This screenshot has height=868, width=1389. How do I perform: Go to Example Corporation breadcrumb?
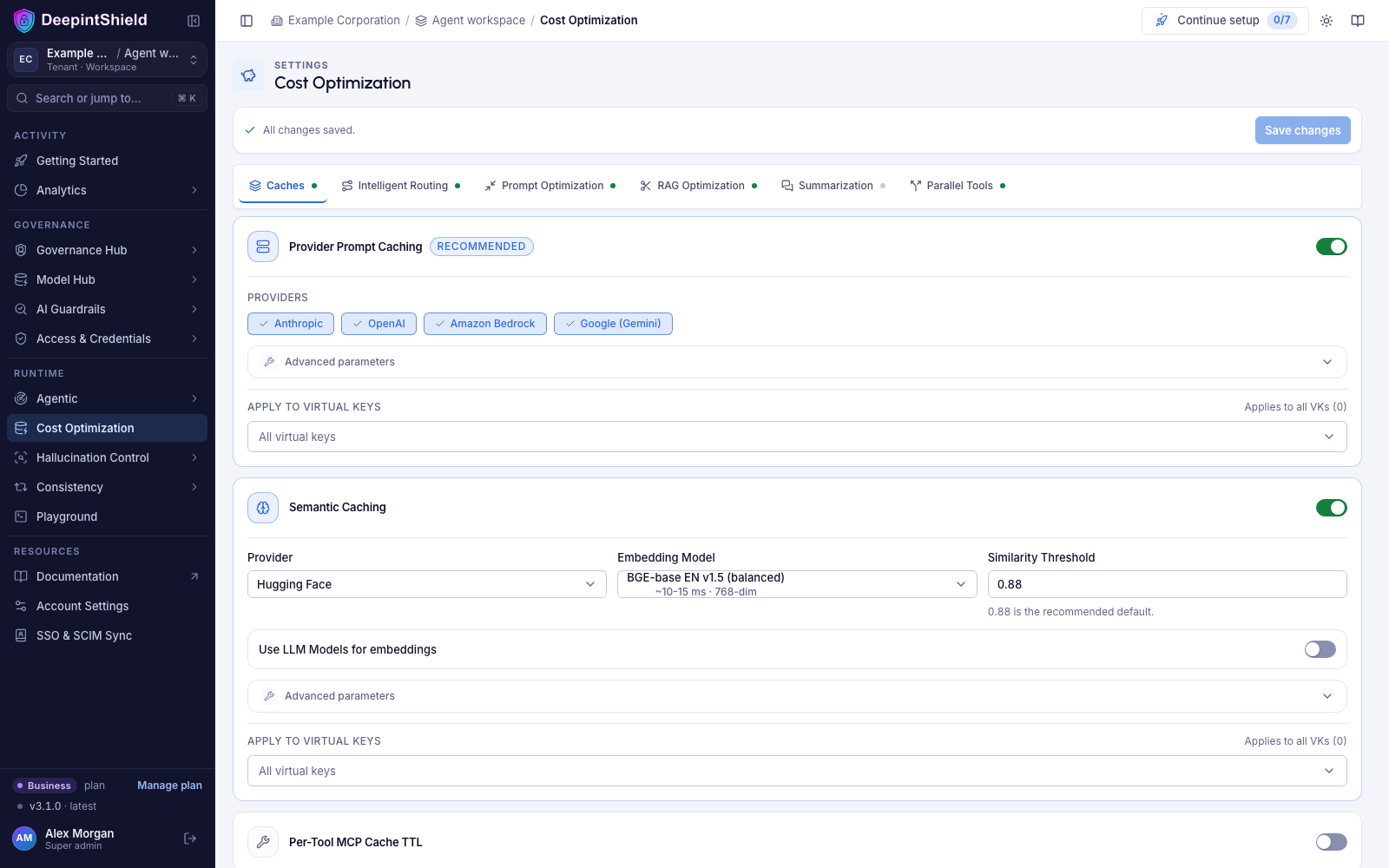click(335, 20)
